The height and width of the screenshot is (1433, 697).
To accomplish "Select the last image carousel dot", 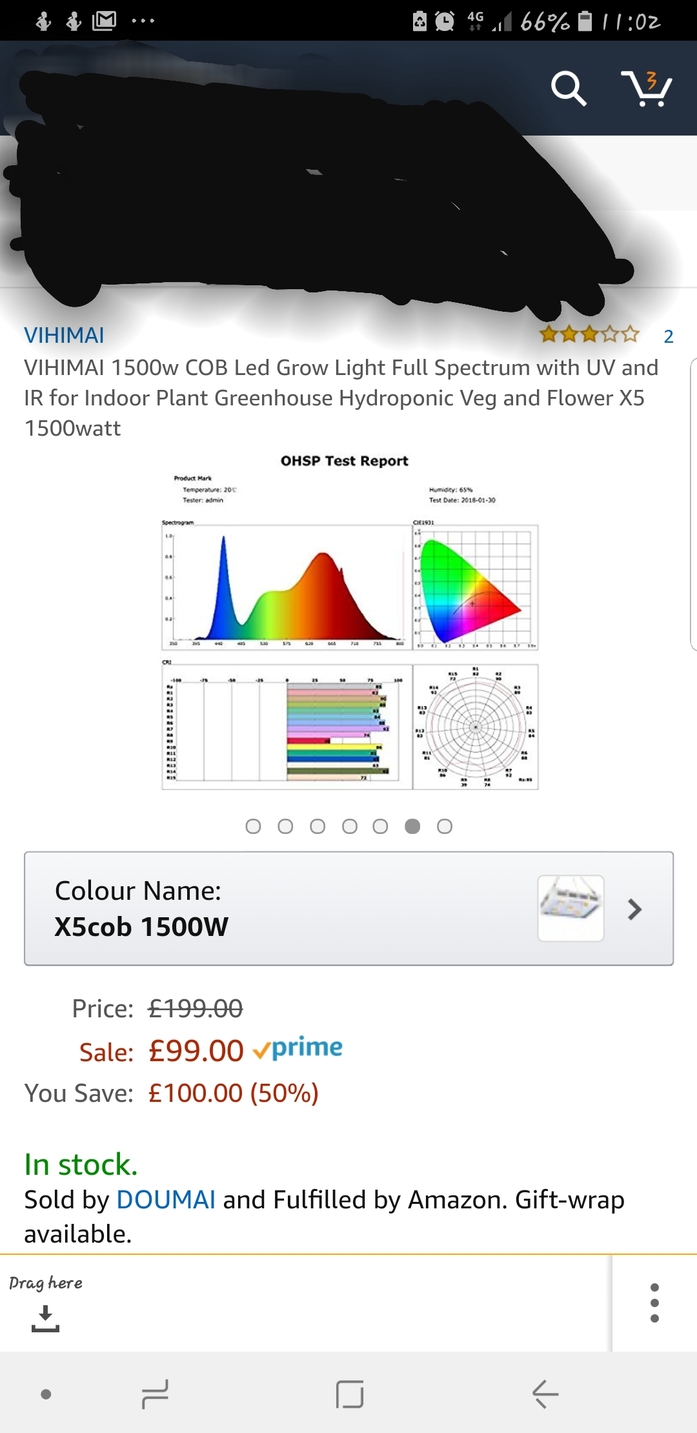I will tap(445, 826).
